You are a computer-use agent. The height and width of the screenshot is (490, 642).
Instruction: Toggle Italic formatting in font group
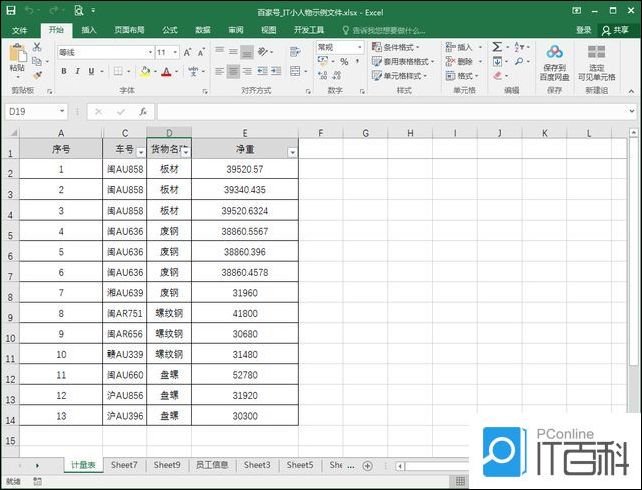[77, 72]
